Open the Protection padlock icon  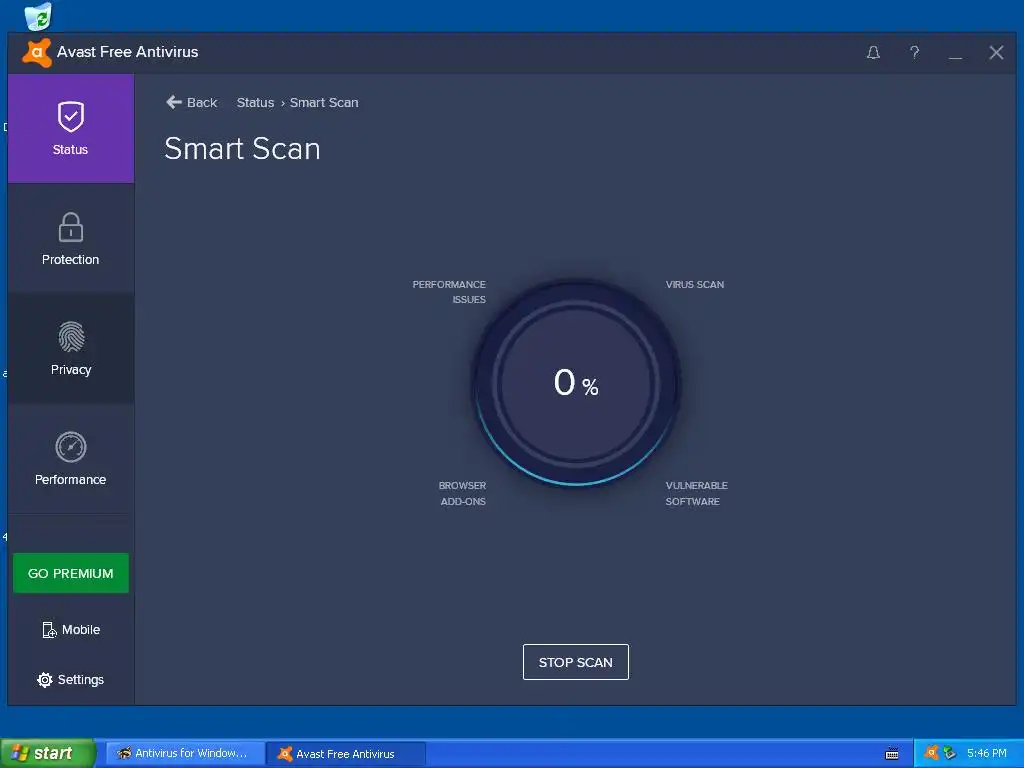coord(71,227)
